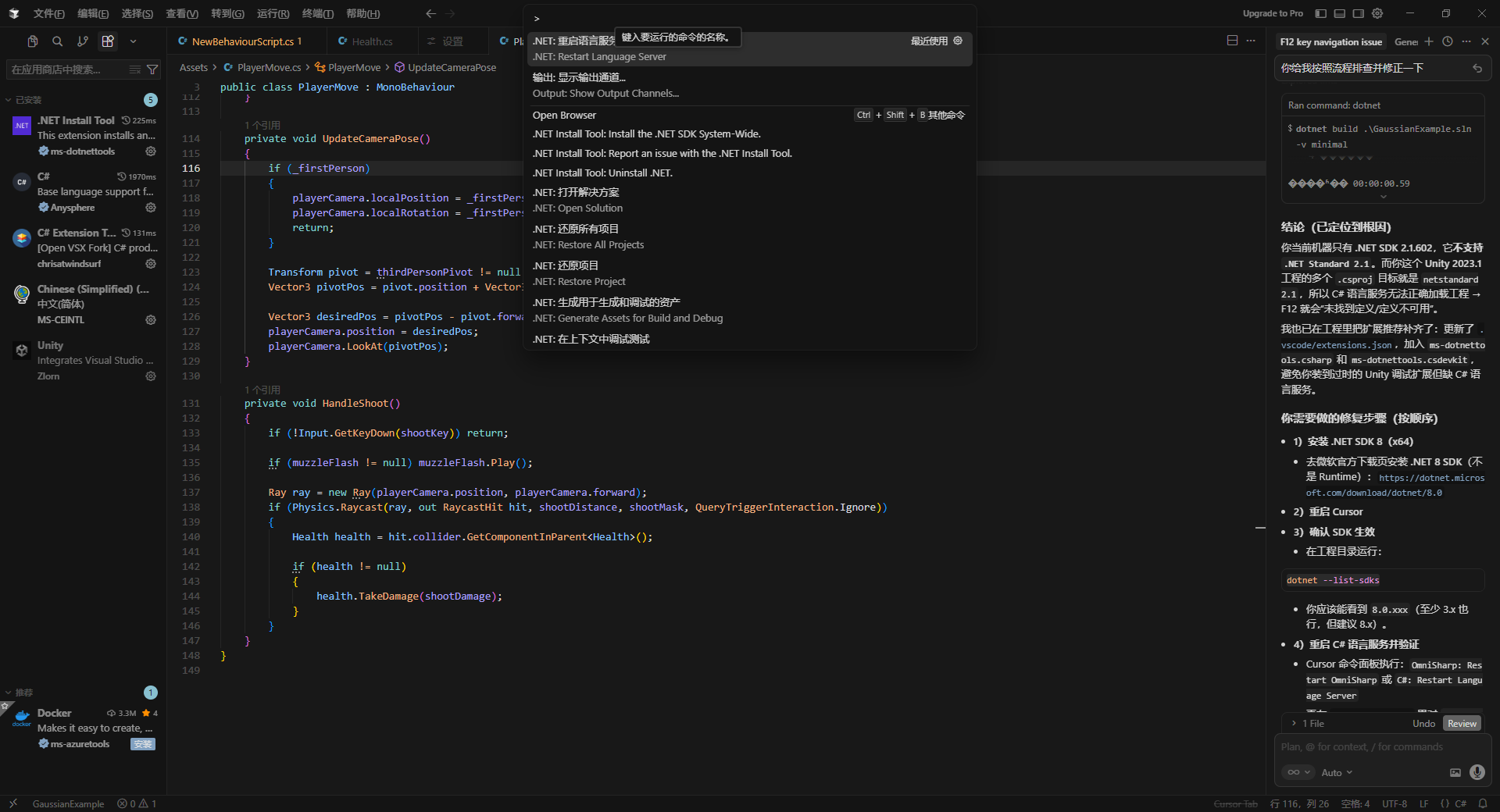Viewport: 1500px width, 812px height.
Task: Expand the dotnet command output chevron
Action: [x=1384, y=197]
